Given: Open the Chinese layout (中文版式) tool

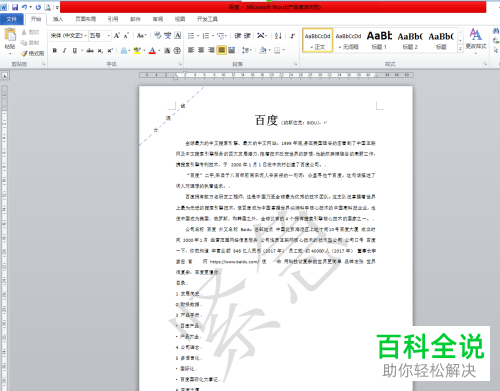Looking at the screenshot, I should (x=262, y=36).
